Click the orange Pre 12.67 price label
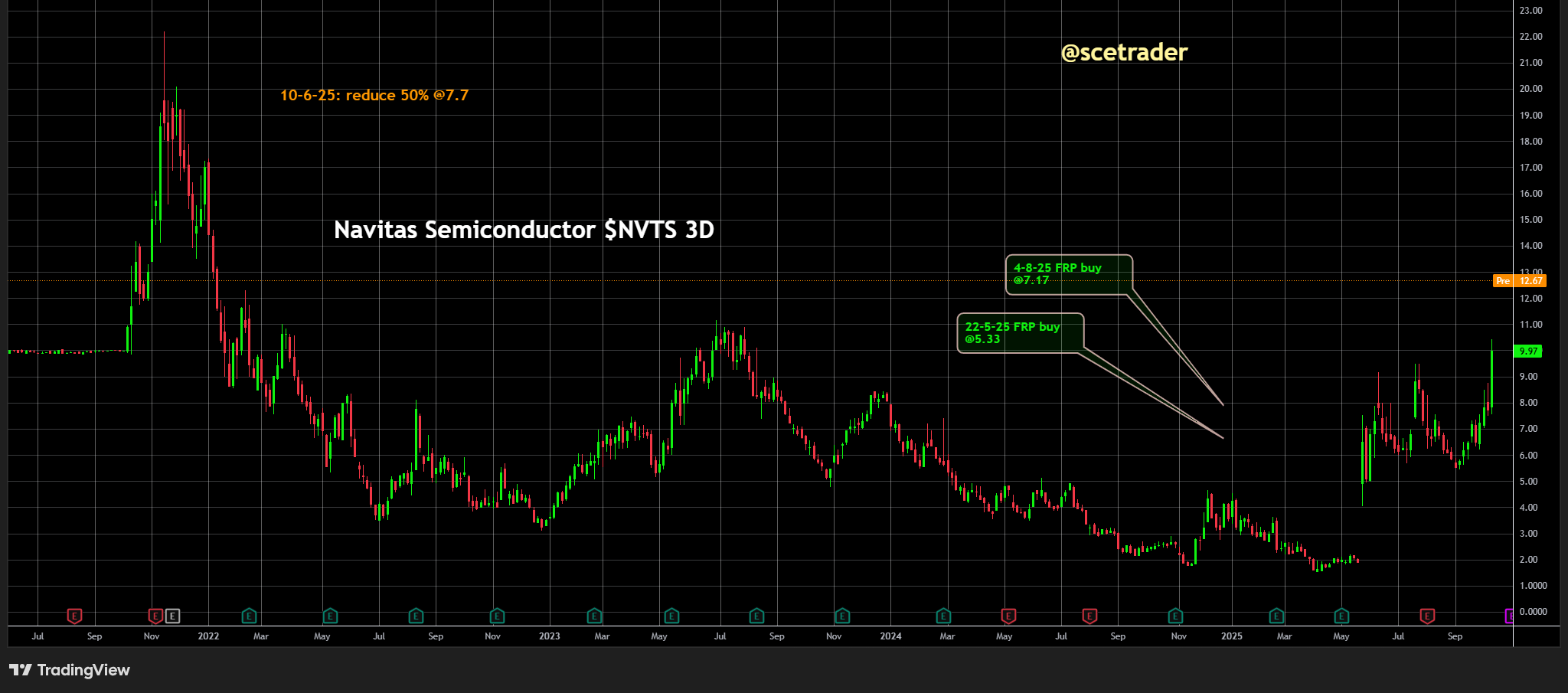 point(1520,281)
